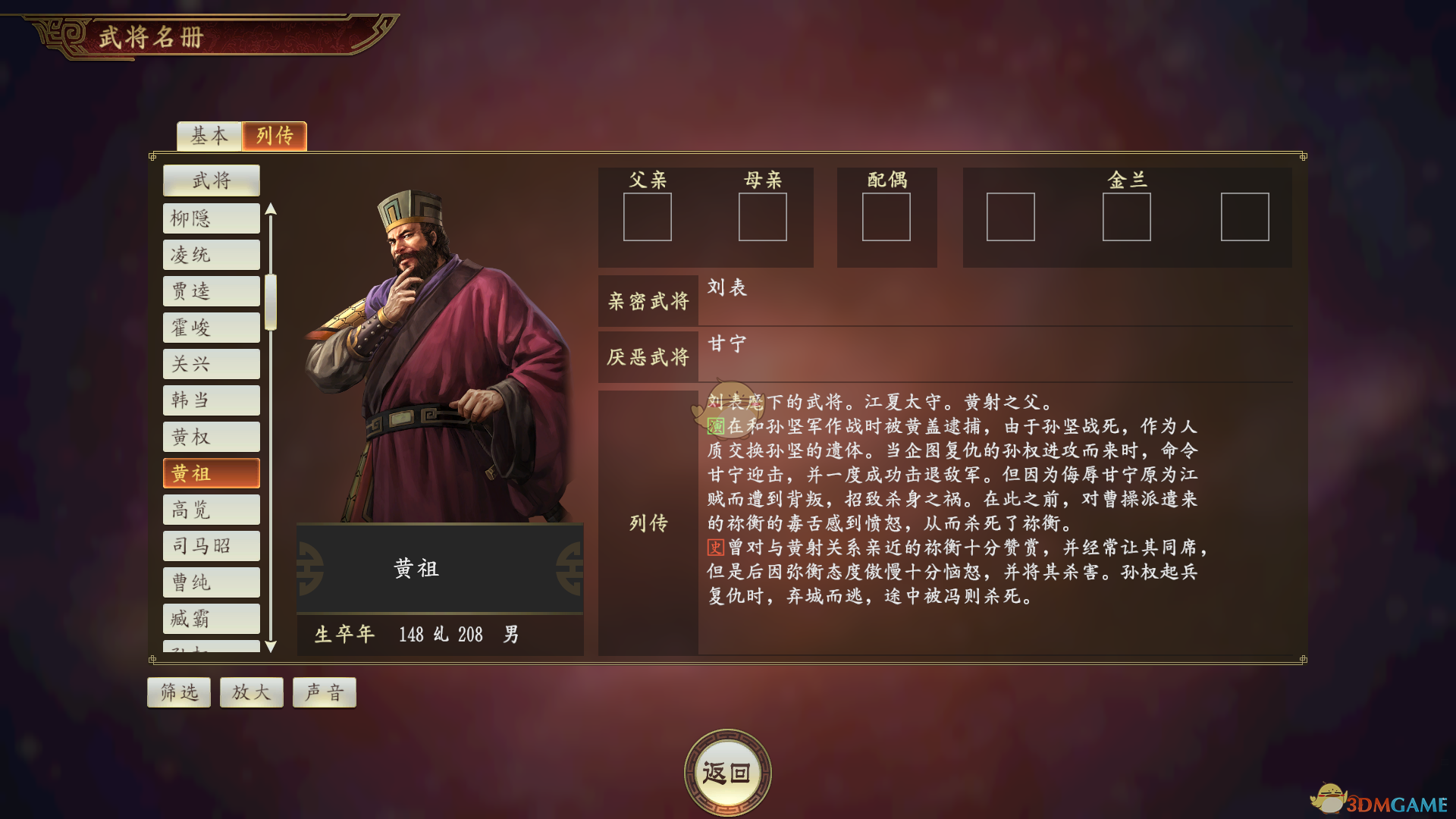The image size is (1456, 819).
Task: Click the officer list scrollbar thumb
Action: 271,302
